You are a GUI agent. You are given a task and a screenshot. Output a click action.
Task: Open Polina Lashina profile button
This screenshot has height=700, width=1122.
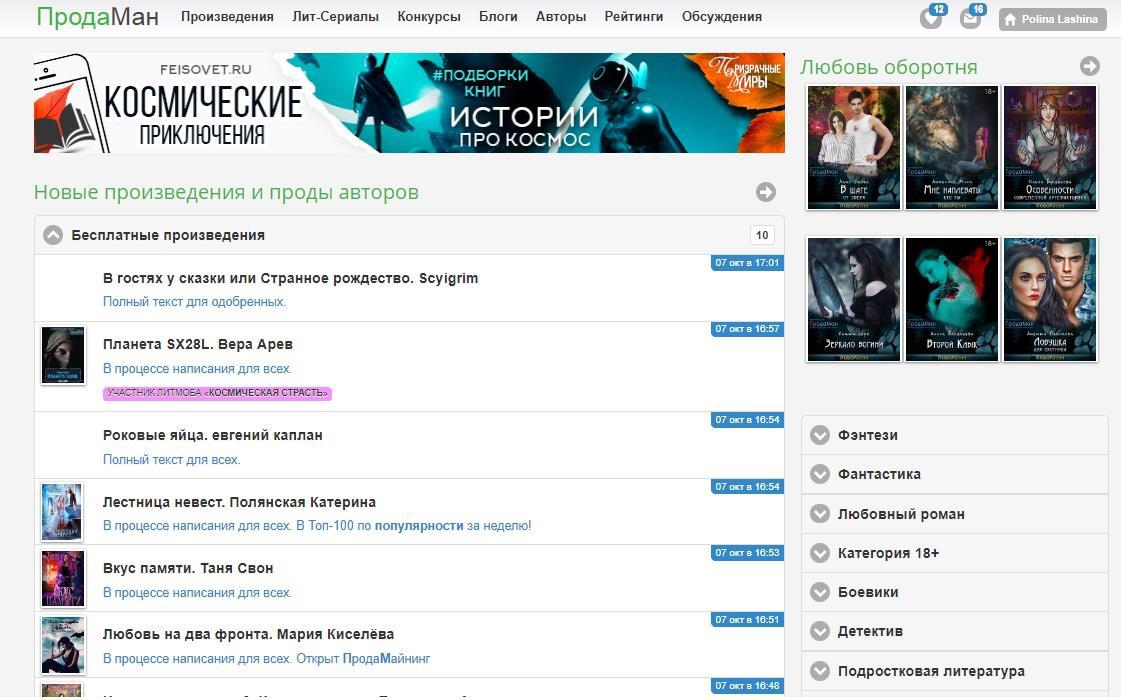point(1052,19)
